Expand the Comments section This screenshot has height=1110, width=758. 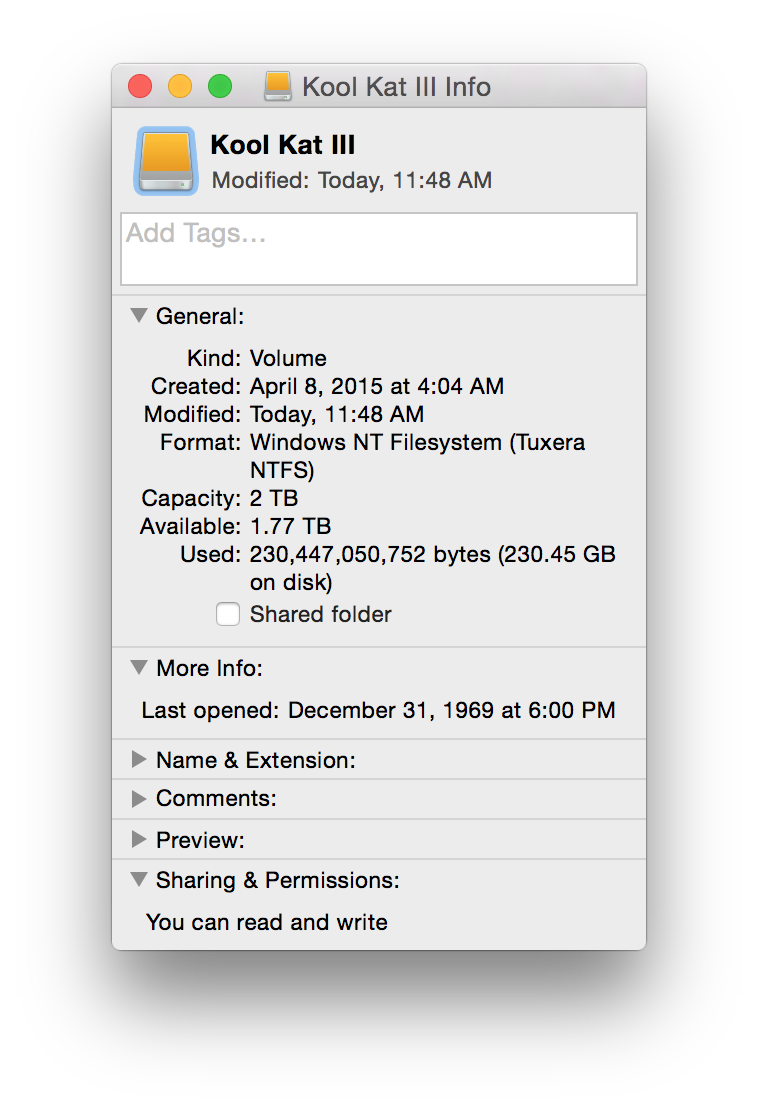click(139, 799)
